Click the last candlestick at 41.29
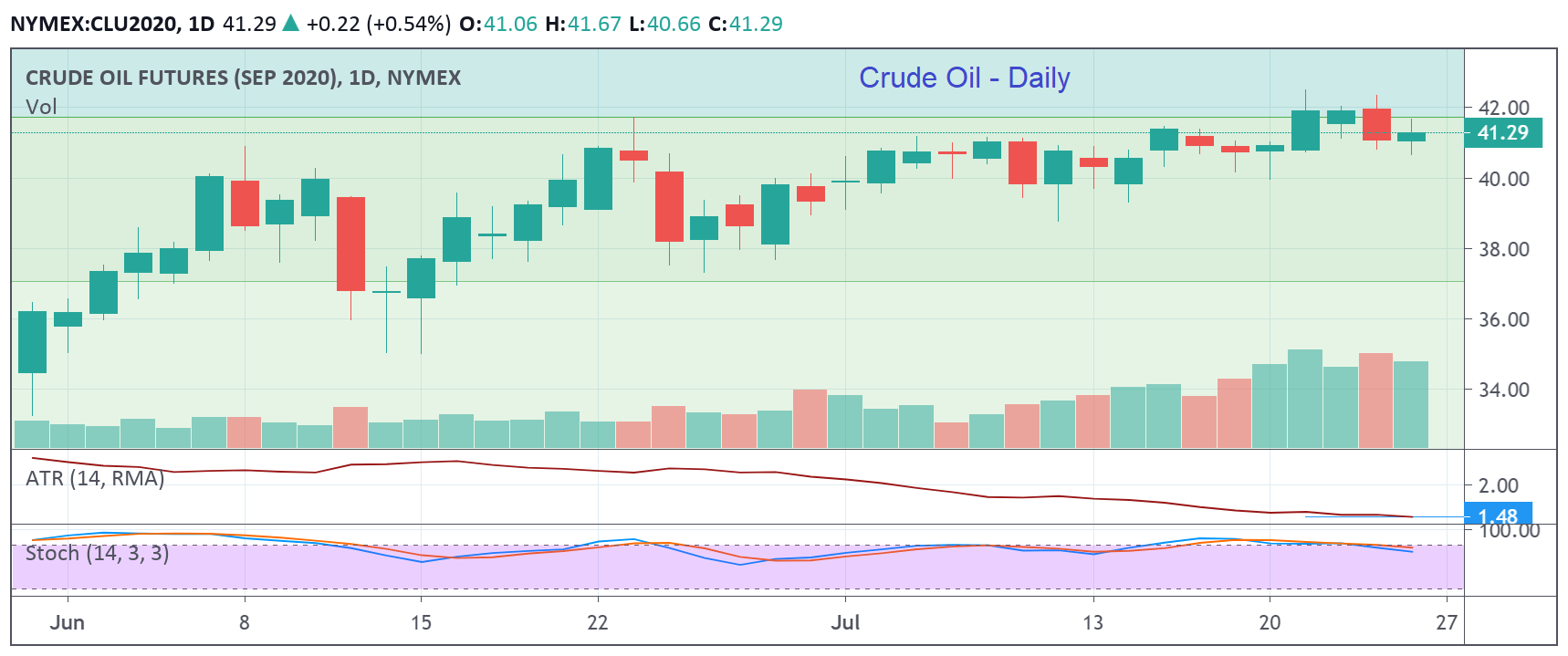Viewport: 1568px width, 656px height. [x=1411, y=137]
